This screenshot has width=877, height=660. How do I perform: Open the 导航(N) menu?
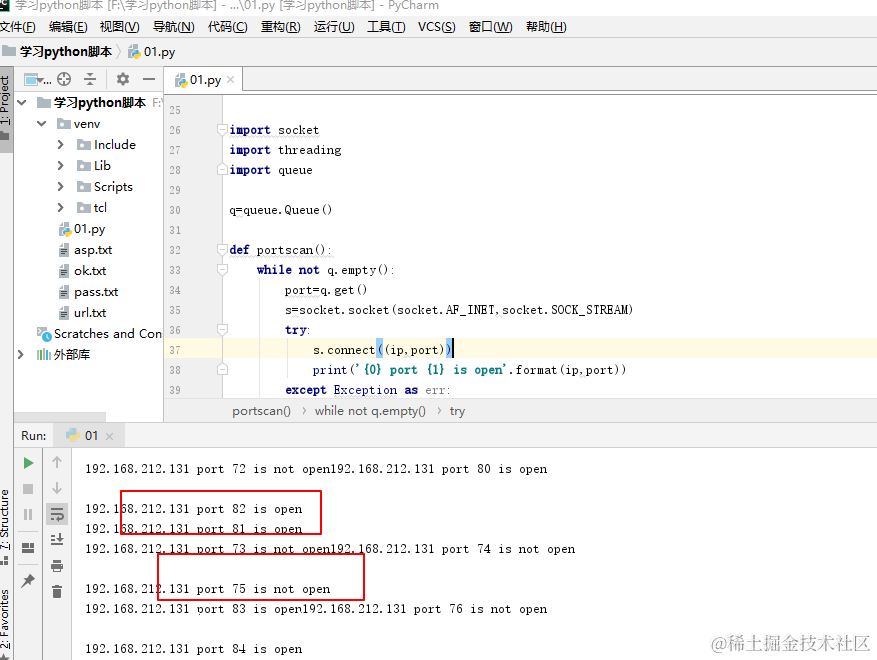[173, 27]
